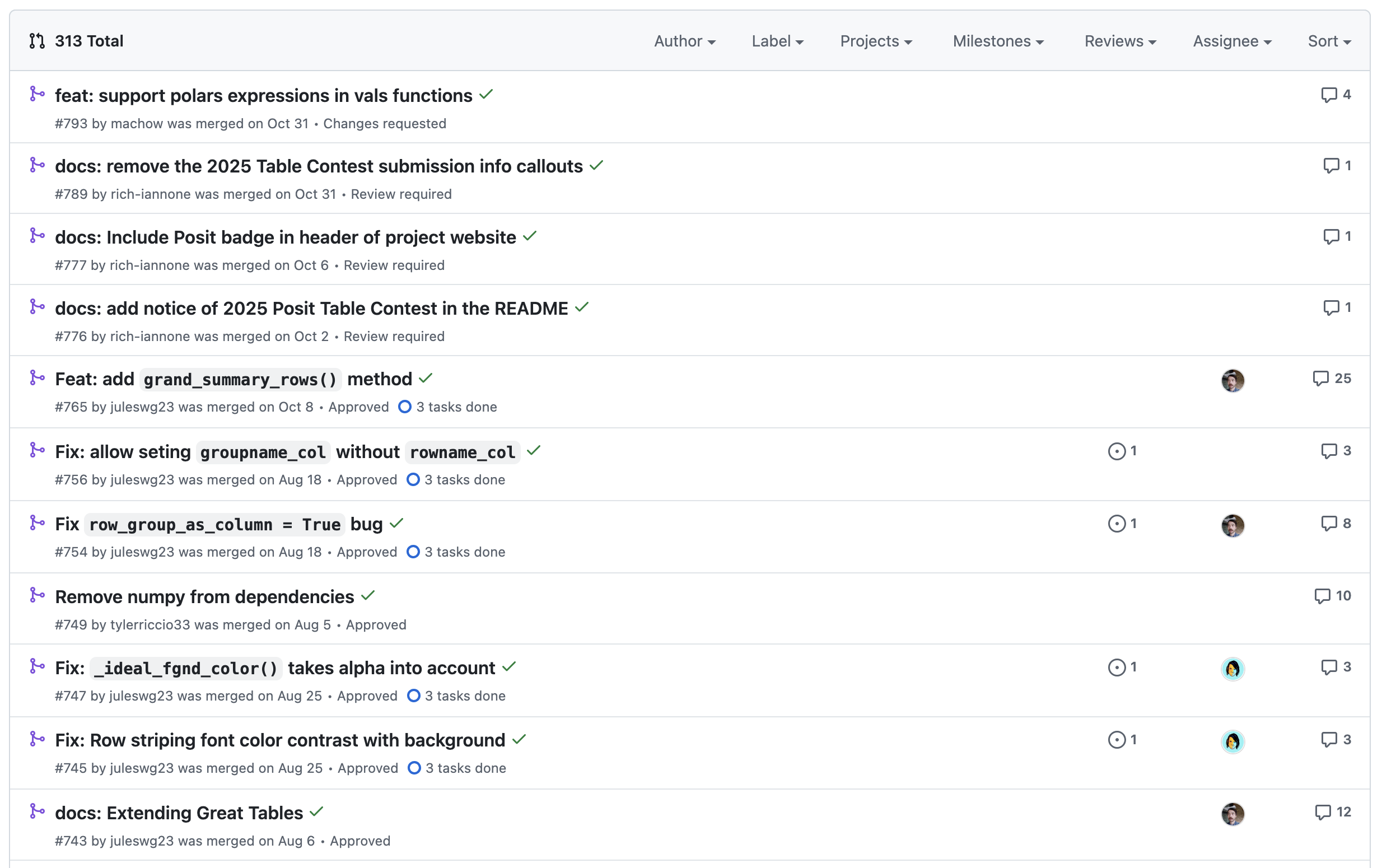
Task: Click comment icon on PR #793
Action: point(1329,95)
